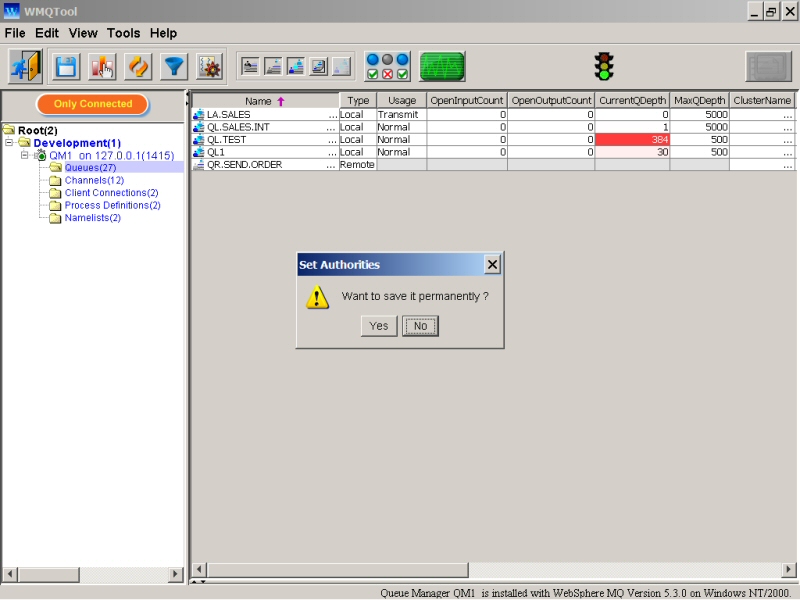The width and height of the screenshot is (800, 600).
Task: Click the table's right scroll arrow
Action: (788, 569)
